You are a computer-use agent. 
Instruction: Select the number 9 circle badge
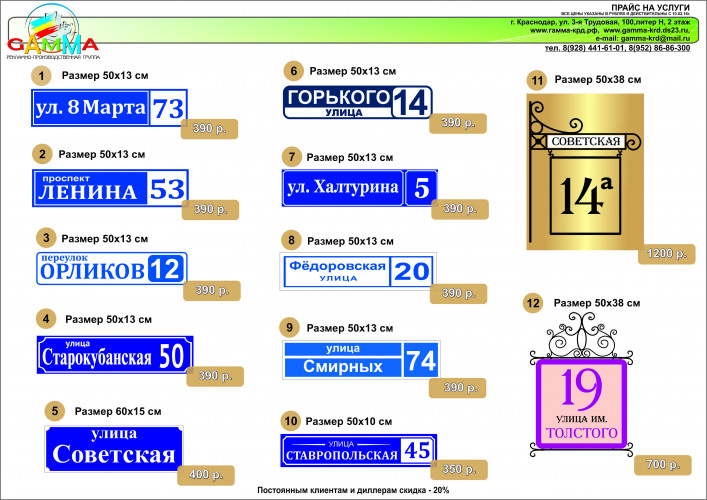tap(289, 327)
